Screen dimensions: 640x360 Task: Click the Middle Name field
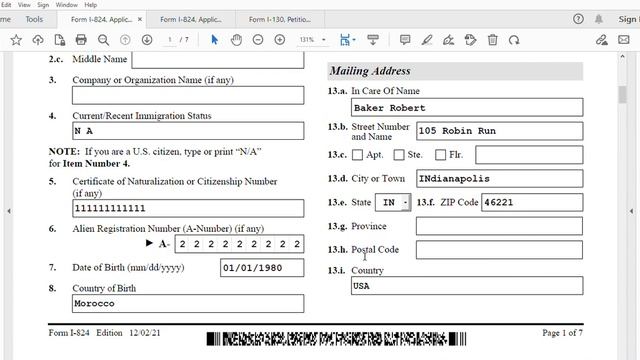click(x=218, y=60)
